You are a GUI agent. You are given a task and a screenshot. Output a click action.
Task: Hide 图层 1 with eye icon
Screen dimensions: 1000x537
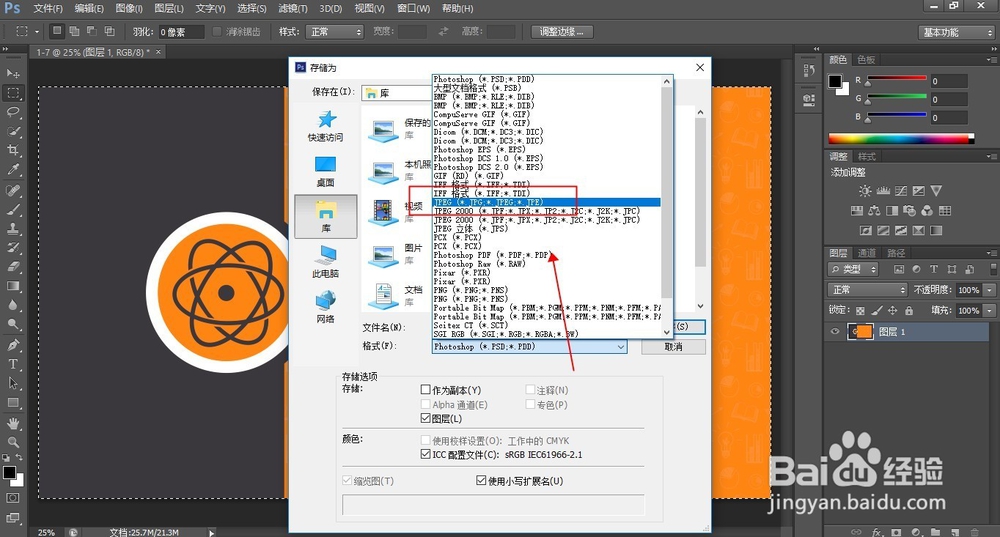835,332
